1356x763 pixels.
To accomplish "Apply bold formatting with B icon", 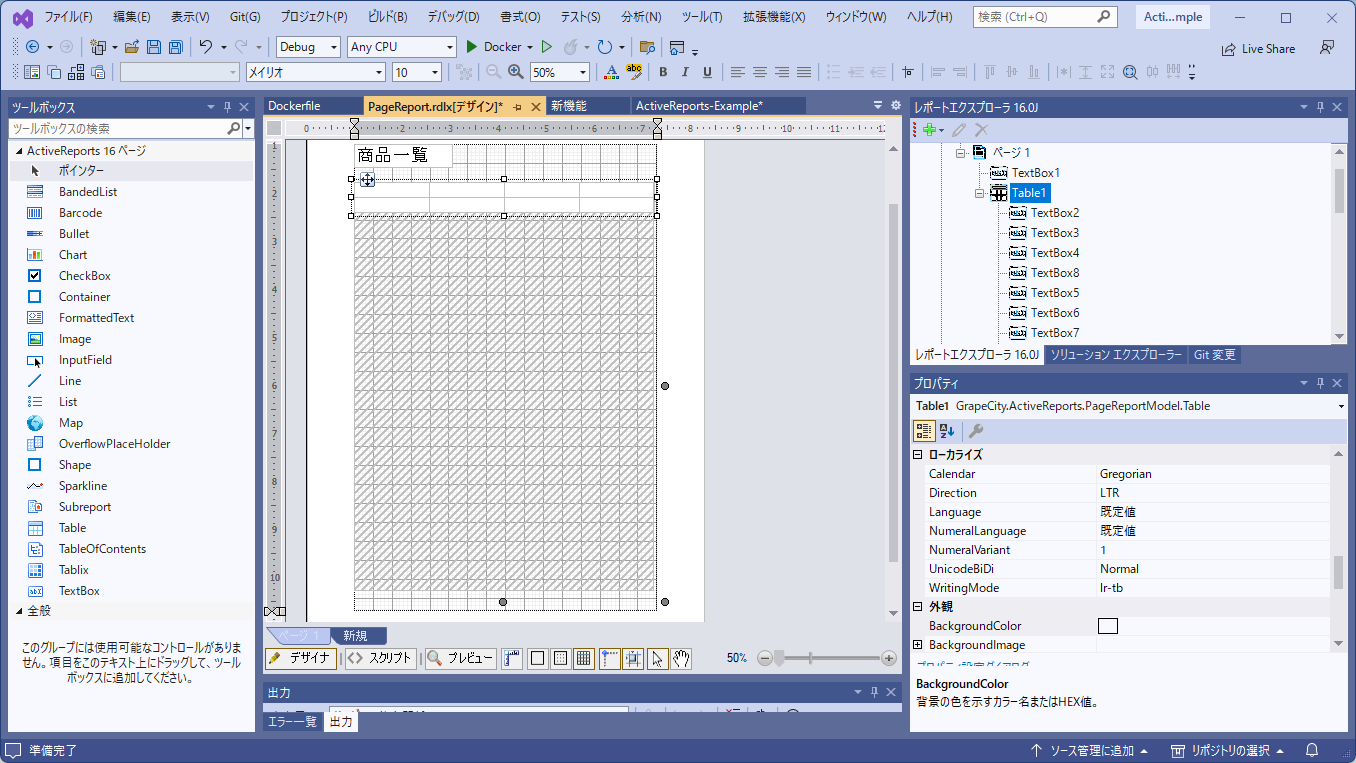I will click(x=663, y=72).
